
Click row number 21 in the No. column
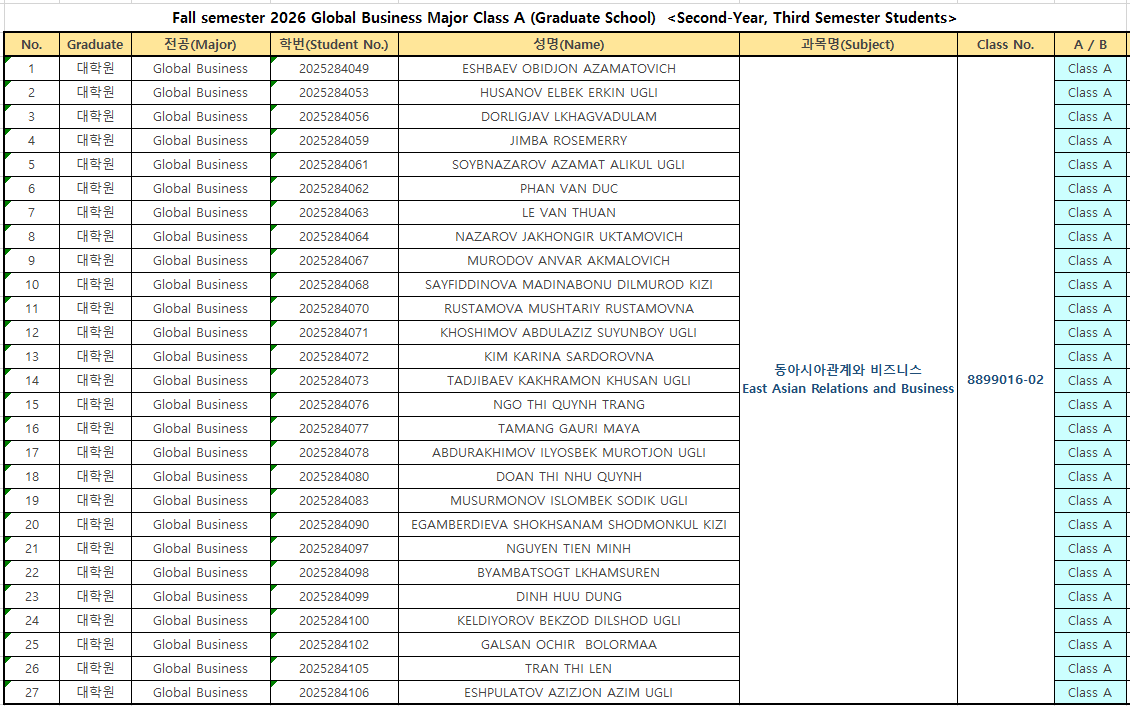click(32, 549)
